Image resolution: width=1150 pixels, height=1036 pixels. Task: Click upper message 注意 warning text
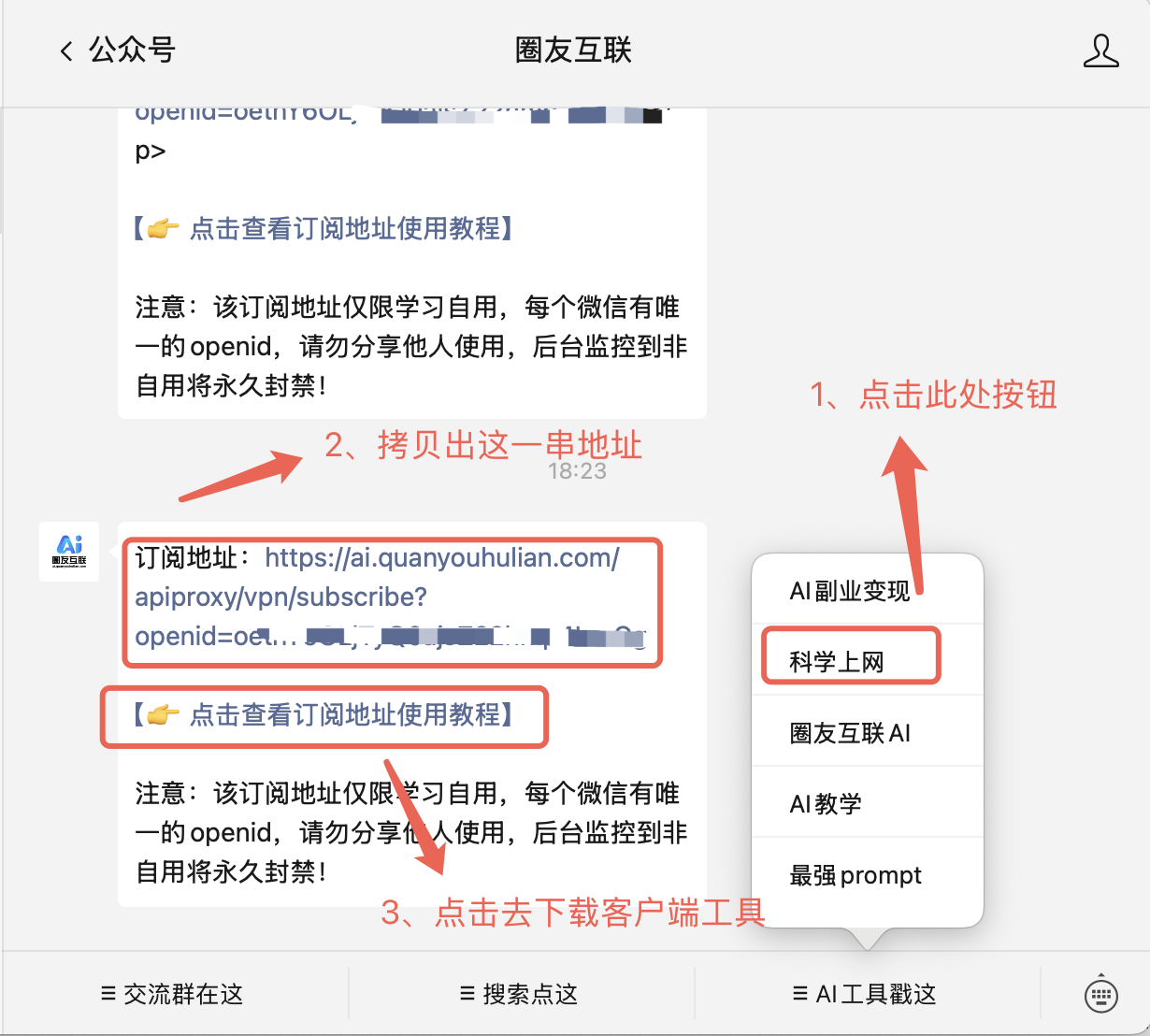411,346
